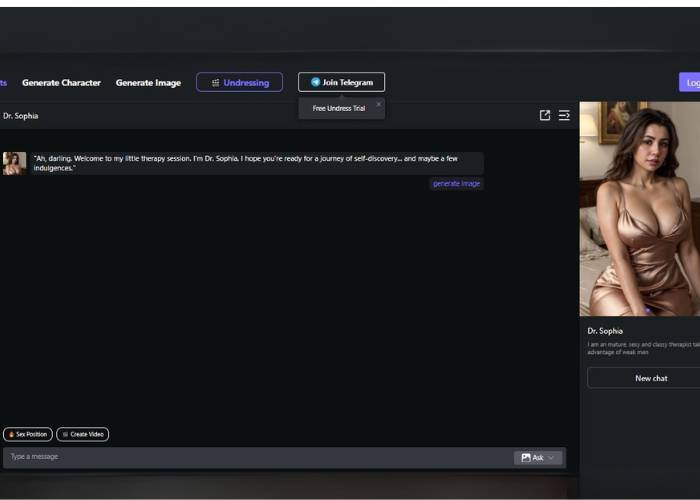Click the purple Login button
The width and height of the screenshot is (700, 500).
tap(690, 83)
